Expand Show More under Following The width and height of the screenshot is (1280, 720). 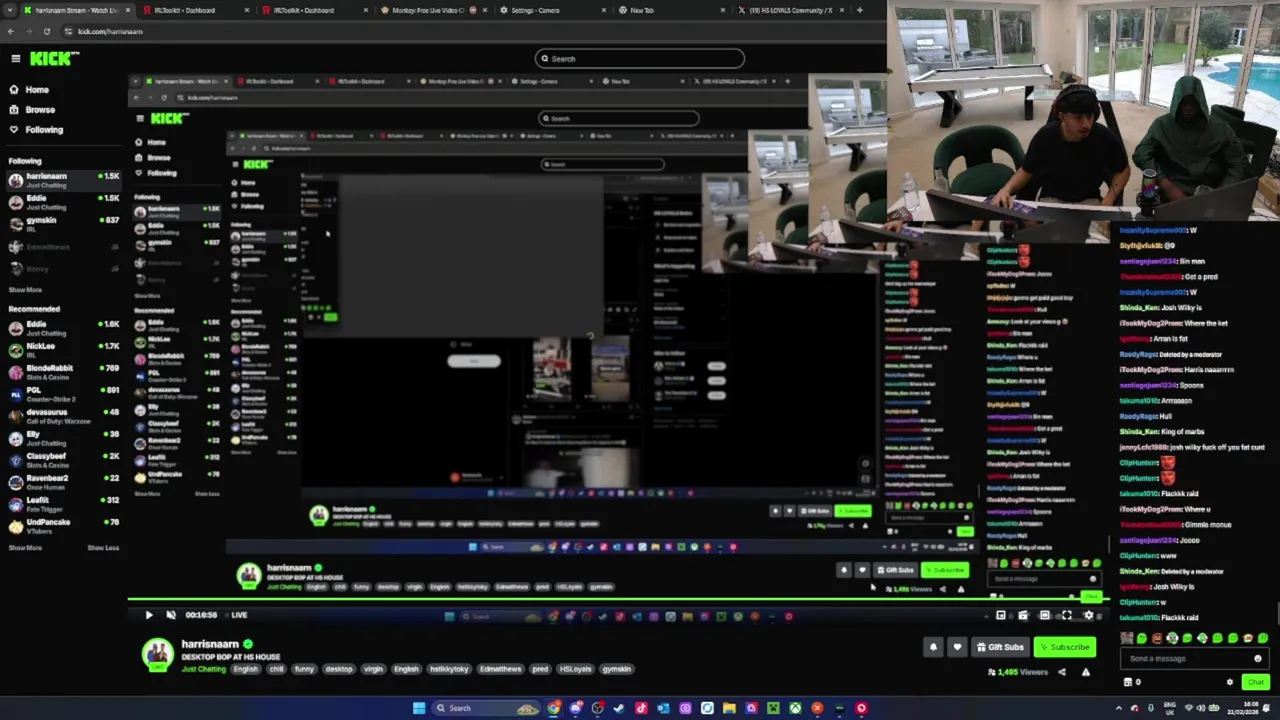click(25, 290)
